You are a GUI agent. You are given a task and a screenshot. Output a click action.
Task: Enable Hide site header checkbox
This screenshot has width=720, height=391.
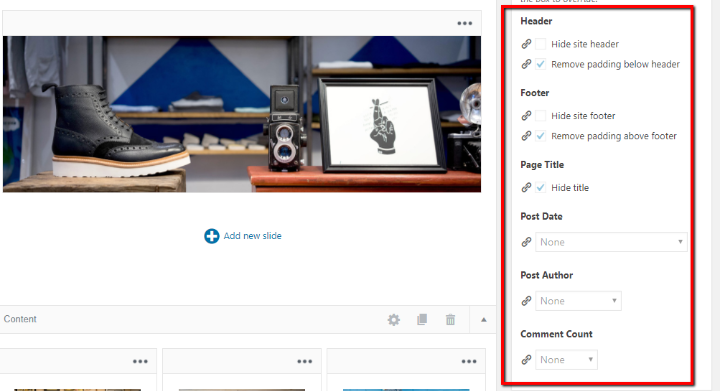tap(541, 44)
